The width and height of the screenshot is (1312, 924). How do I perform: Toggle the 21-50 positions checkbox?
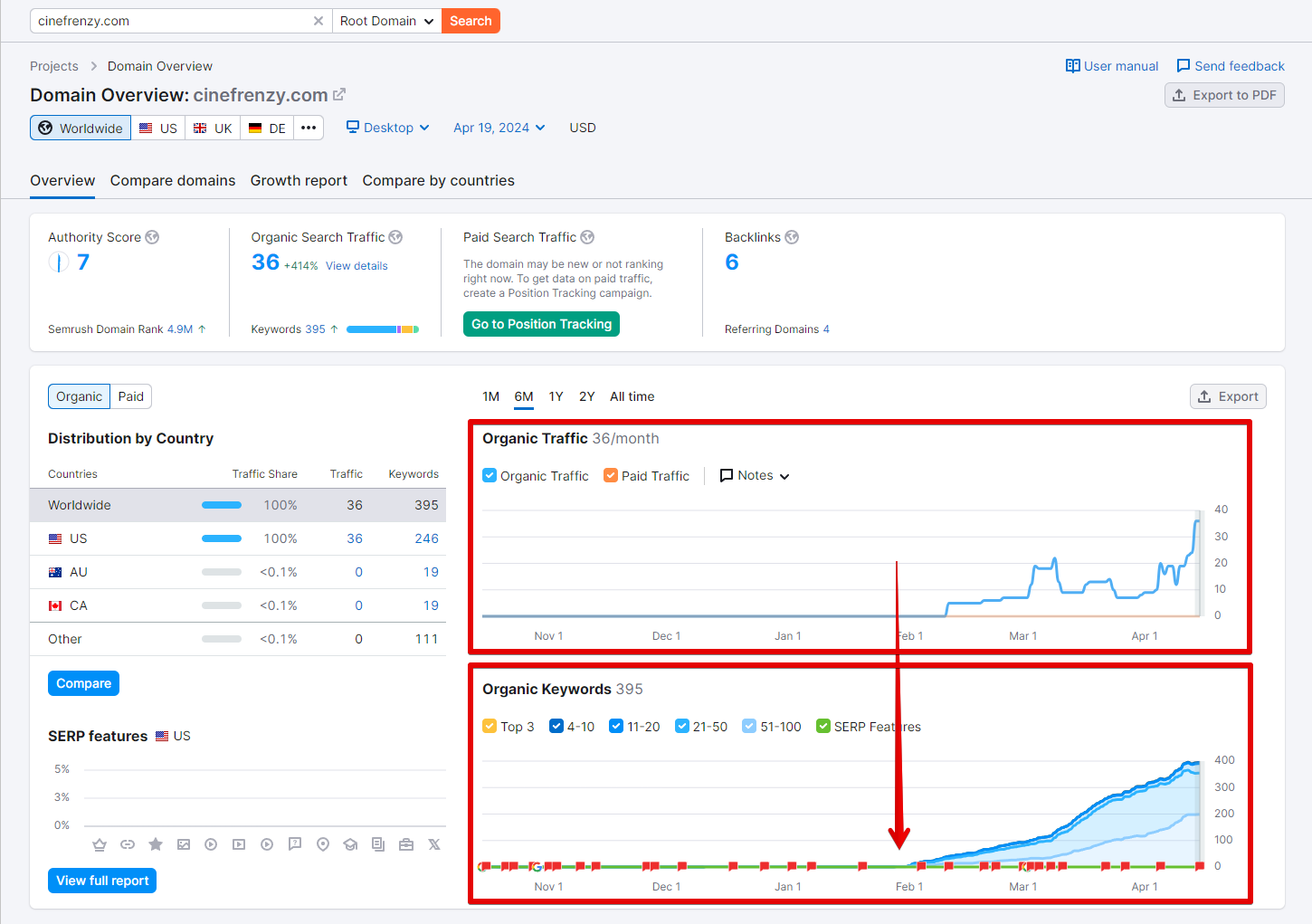coord(682,726)
